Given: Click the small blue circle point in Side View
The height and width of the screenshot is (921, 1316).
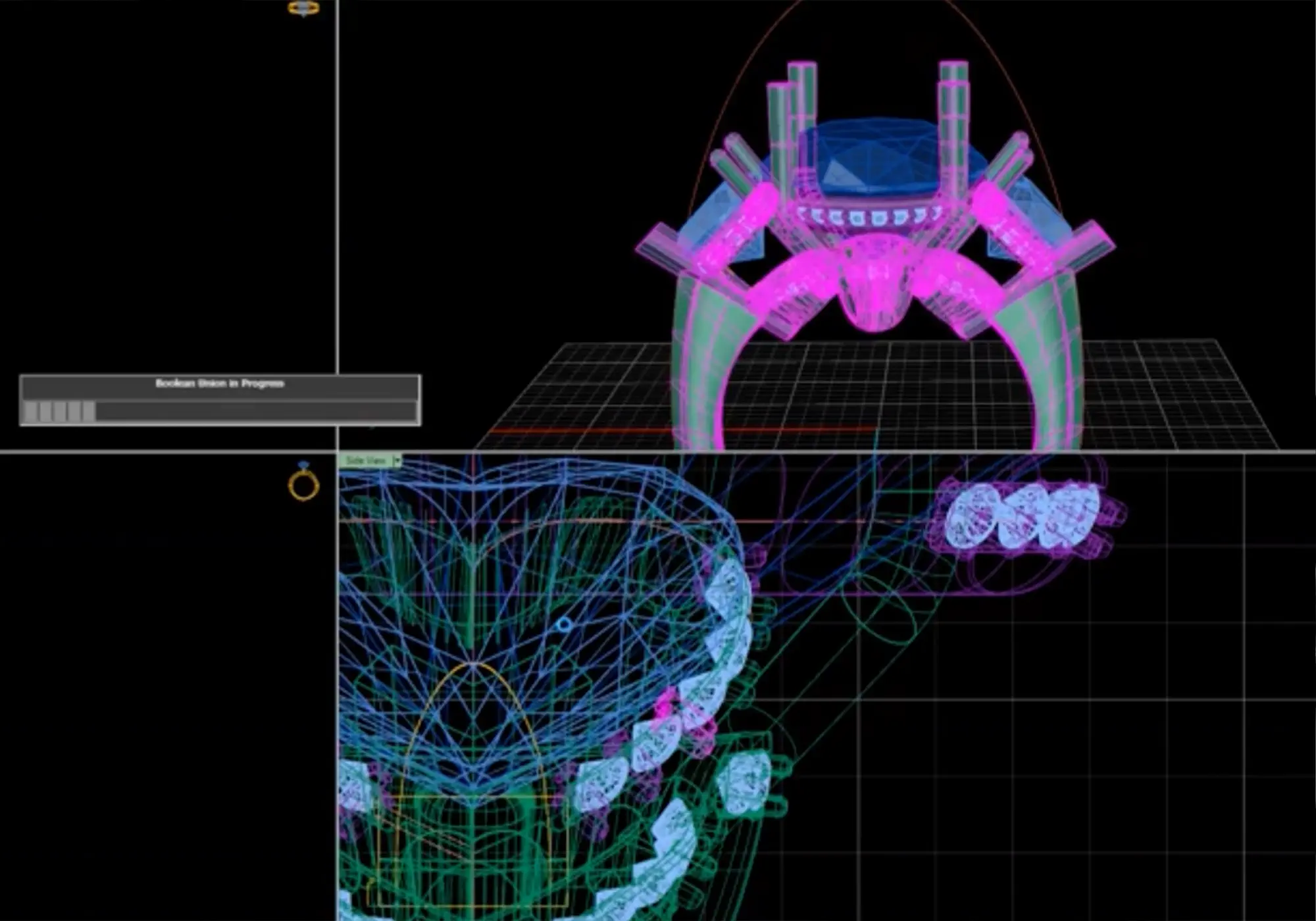Looking at the screenshot, I should (x=564, y=624).
